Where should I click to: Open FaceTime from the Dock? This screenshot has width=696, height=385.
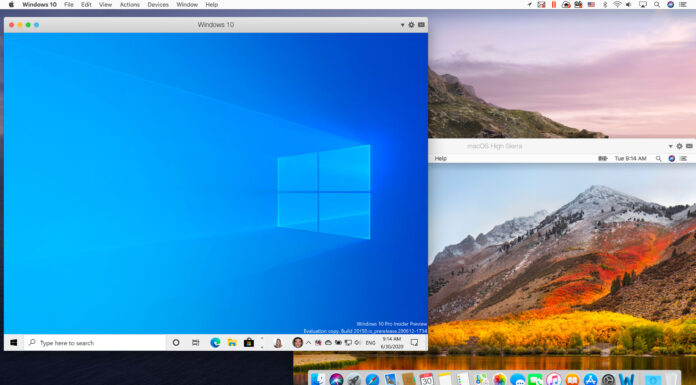(x=535, y=380)
